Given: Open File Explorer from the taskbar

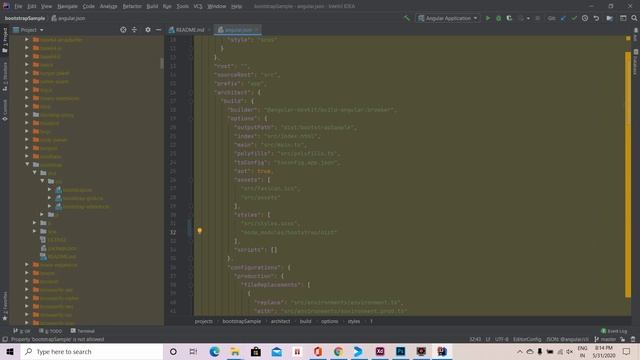Looking at the screenshot, I should pyautogui.click(x=235, y=351).
